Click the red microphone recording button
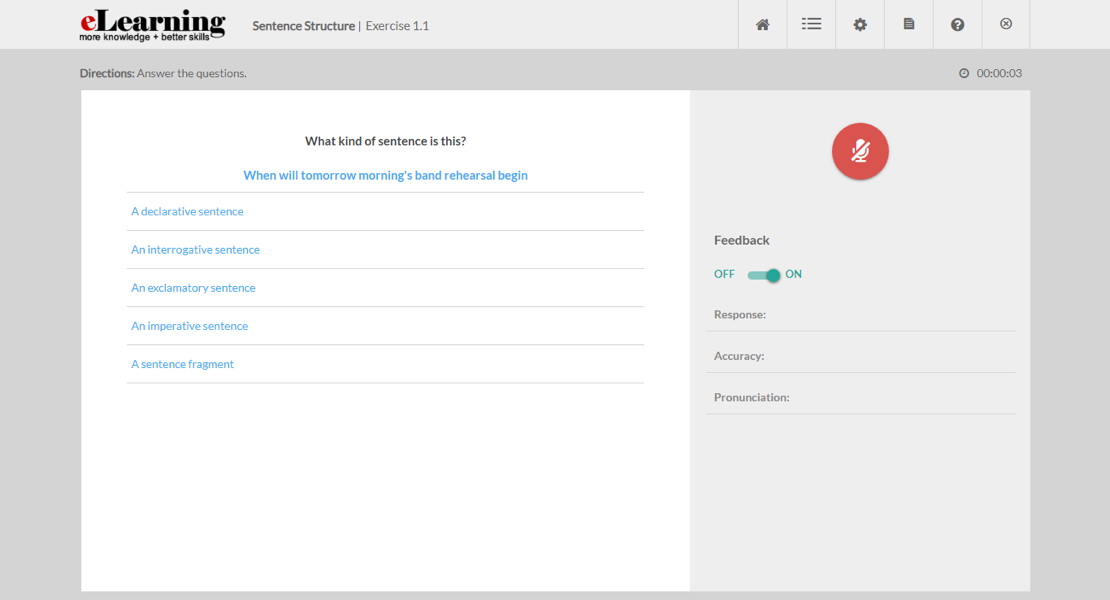1110x600 pixels. coord(859,151)
